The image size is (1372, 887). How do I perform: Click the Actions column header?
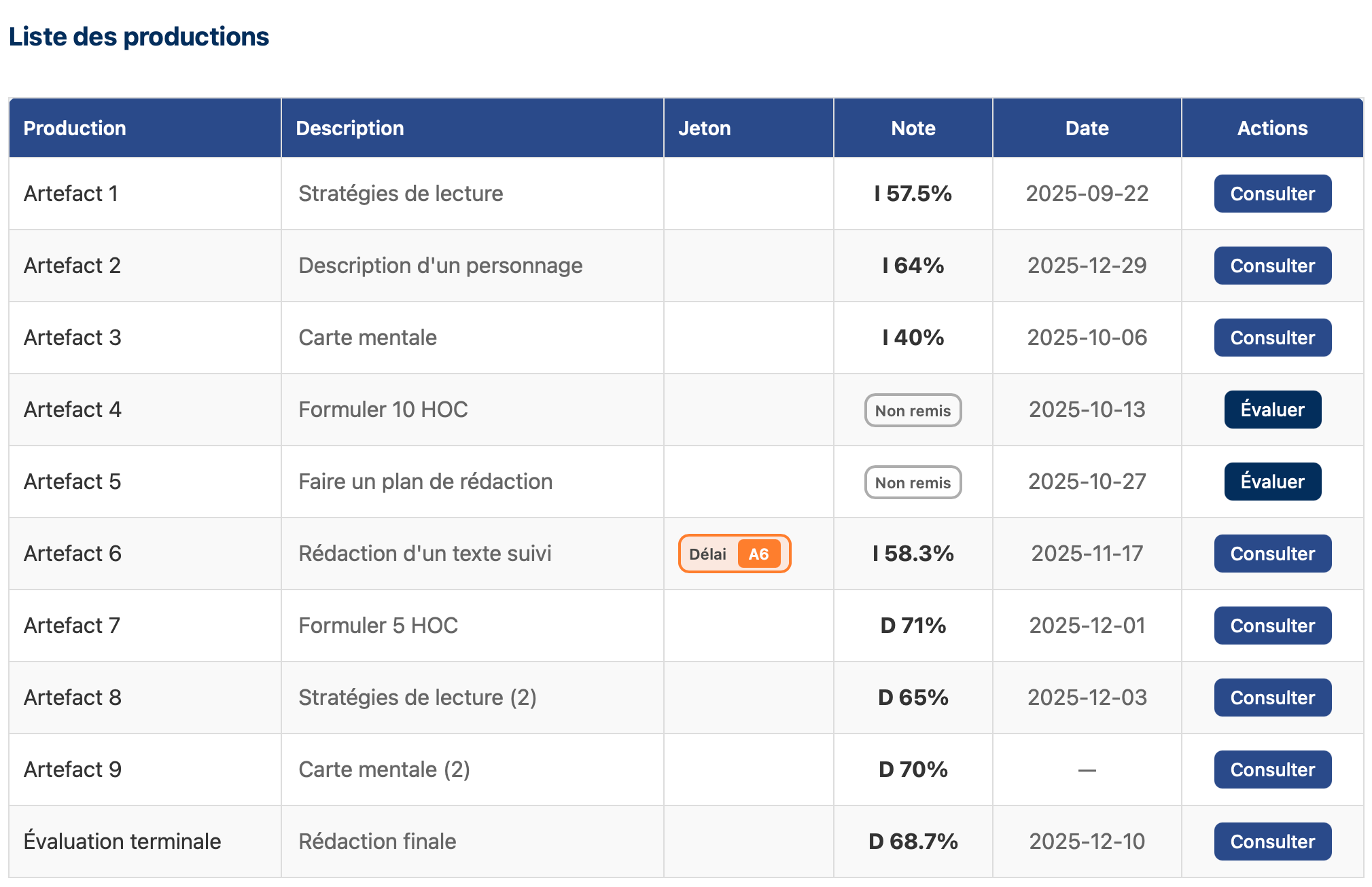click(x=1271, y=128)
